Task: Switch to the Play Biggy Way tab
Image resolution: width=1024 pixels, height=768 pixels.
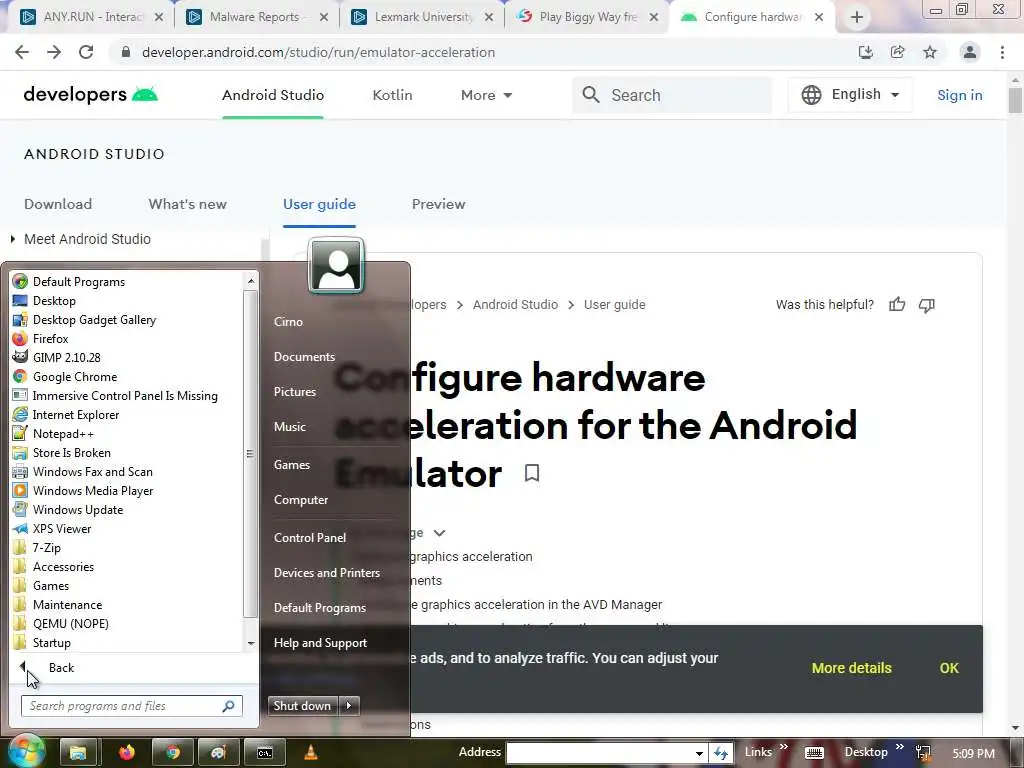Action: (587, 17)
